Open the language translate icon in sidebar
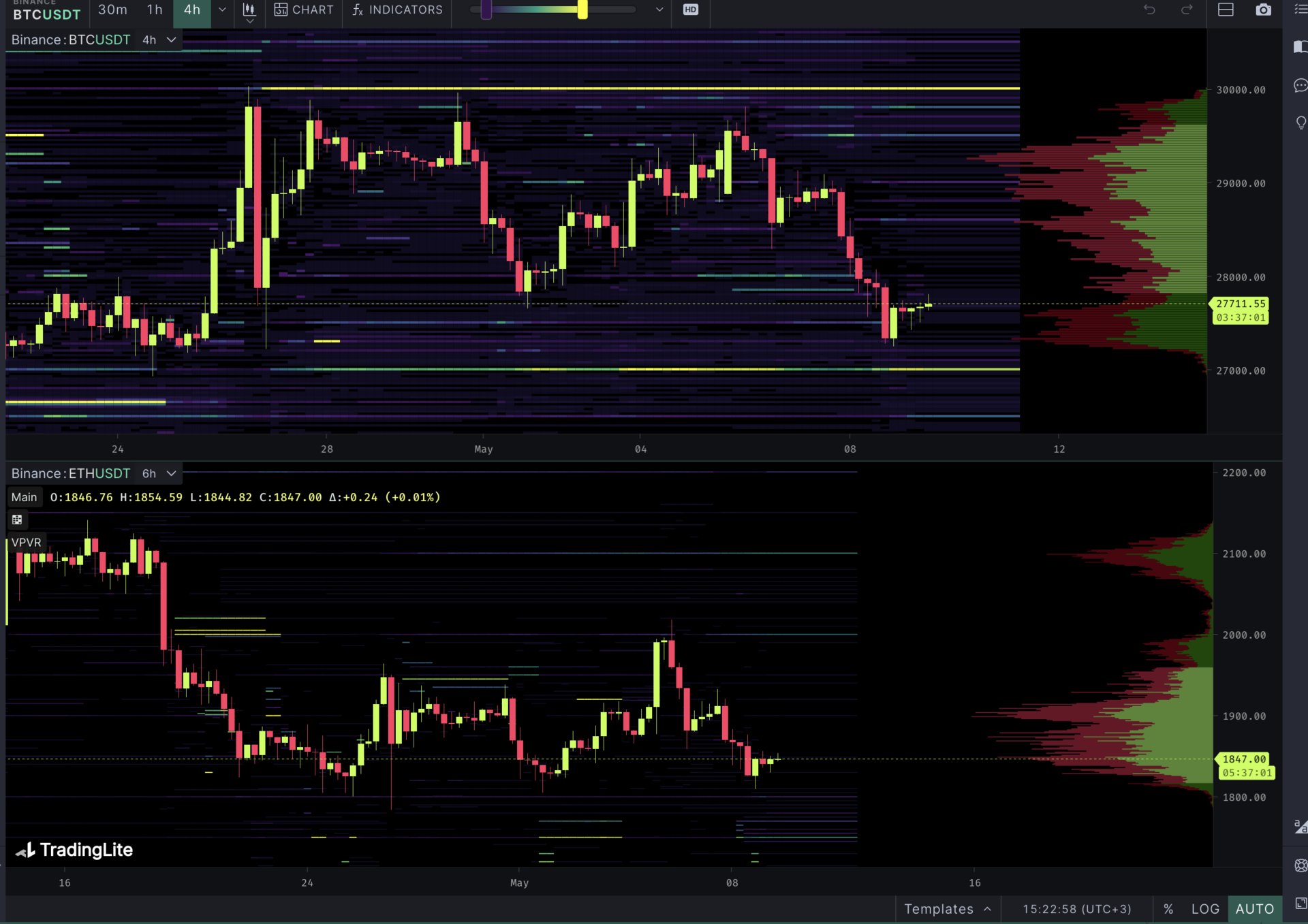 click(x=1300, y=827)
